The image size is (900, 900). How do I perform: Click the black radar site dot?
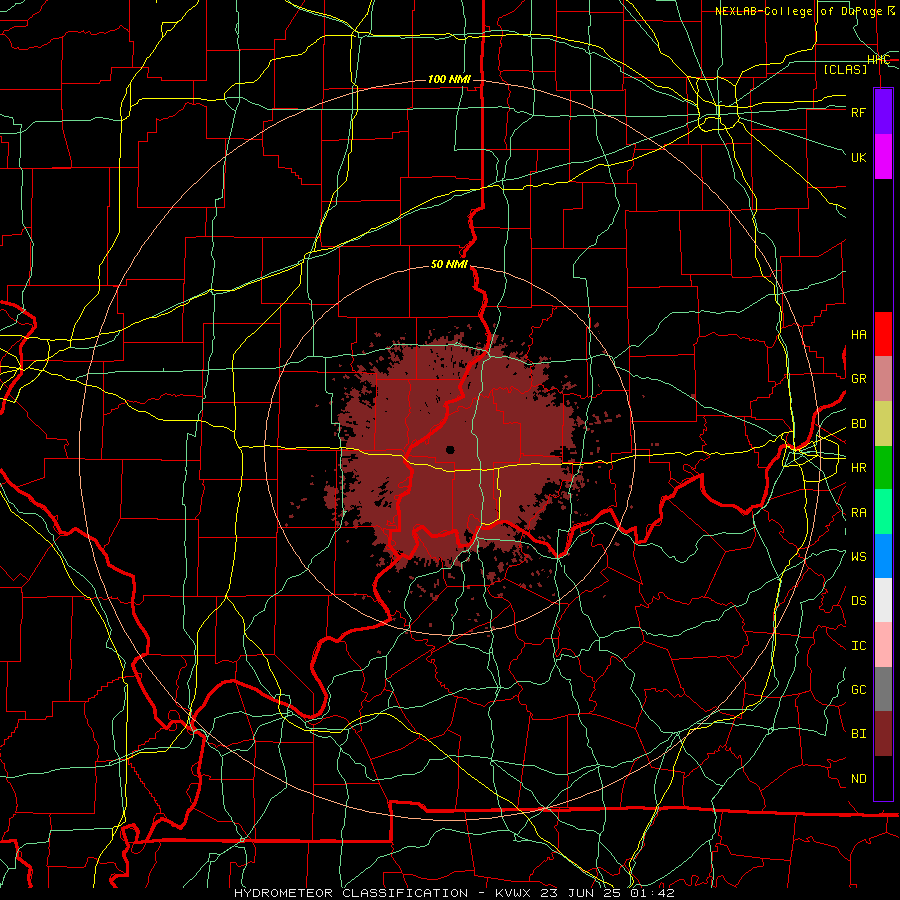coord(450,450)
